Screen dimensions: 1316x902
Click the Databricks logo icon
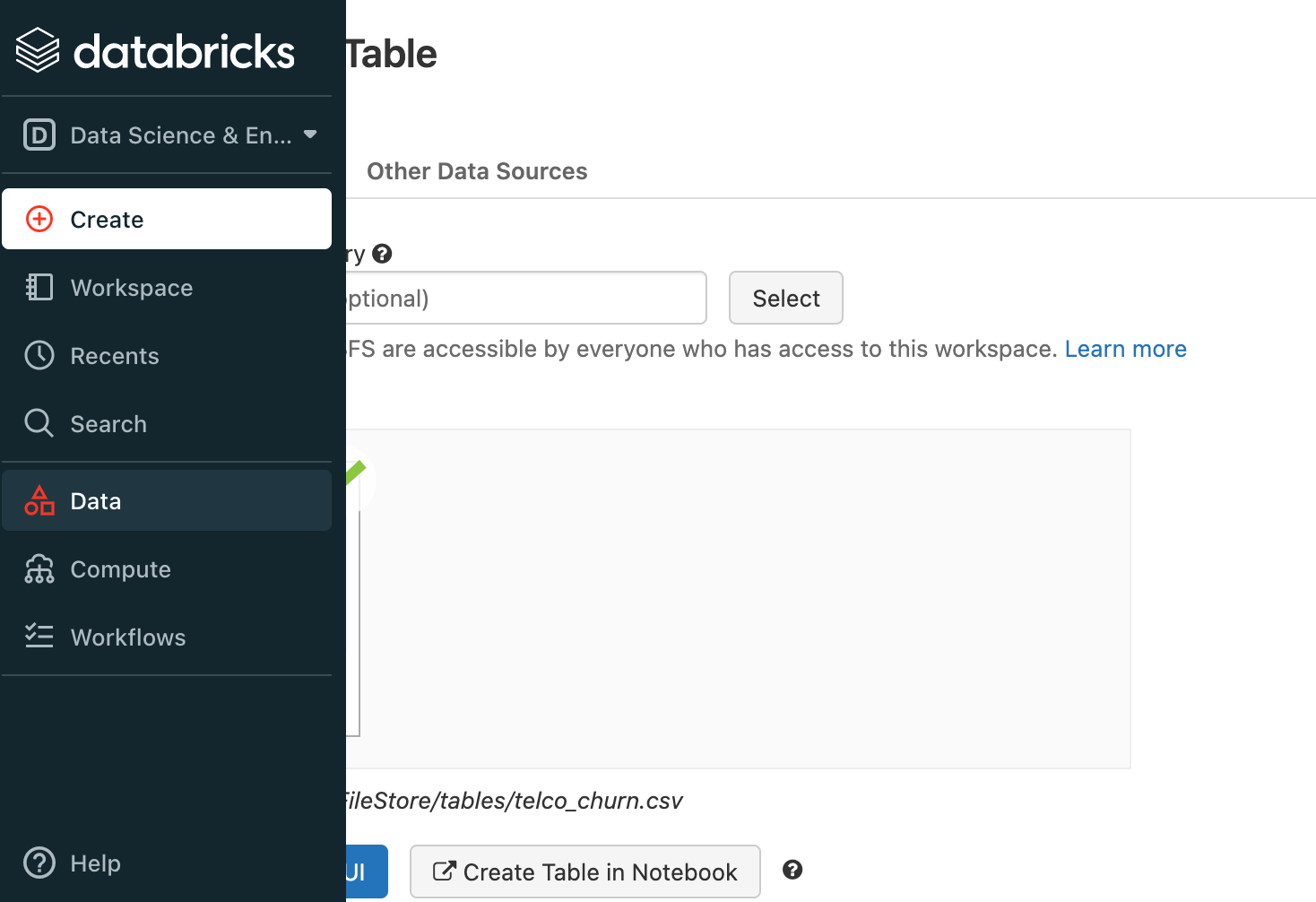click(38, 50)
